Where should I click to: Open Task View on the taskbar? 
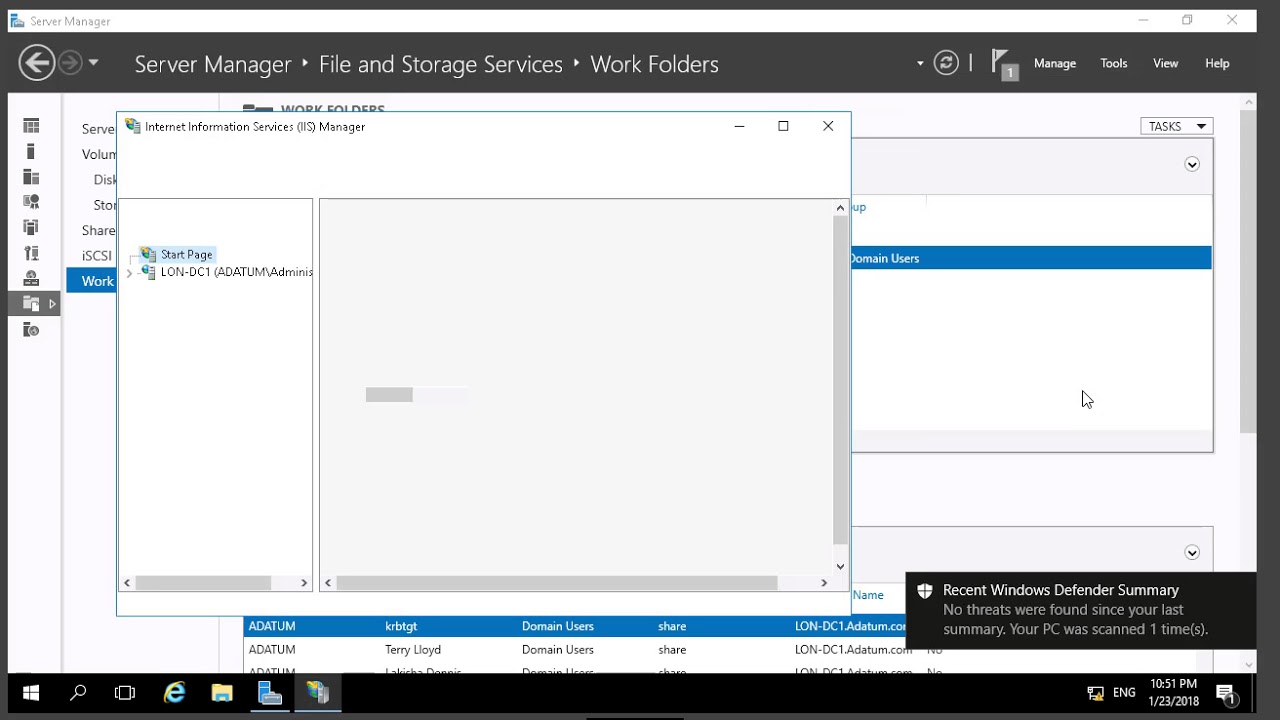125,692
